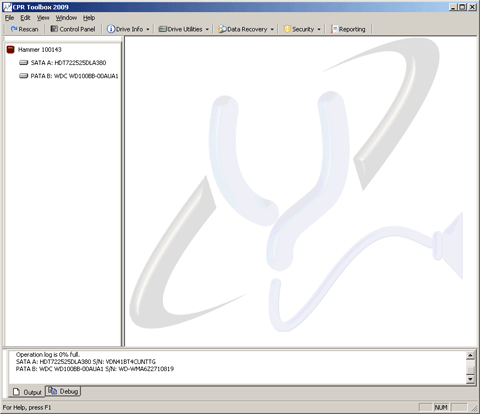Click the SATA A serial number log line
The width and height of the screenshot is (480, 414).
[x=86, y=362]
